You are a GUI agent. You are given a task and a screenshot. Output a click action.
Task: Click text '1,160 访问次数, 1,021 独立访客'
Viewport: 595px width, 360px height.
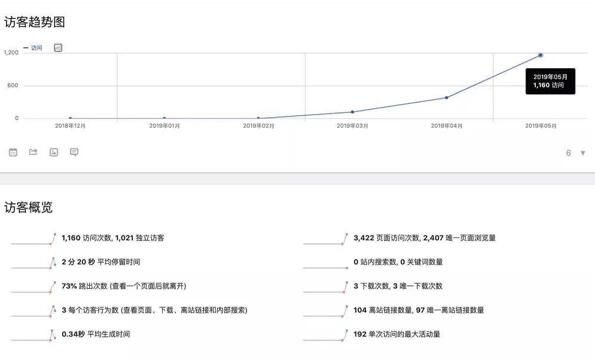[x=113, y=238]
